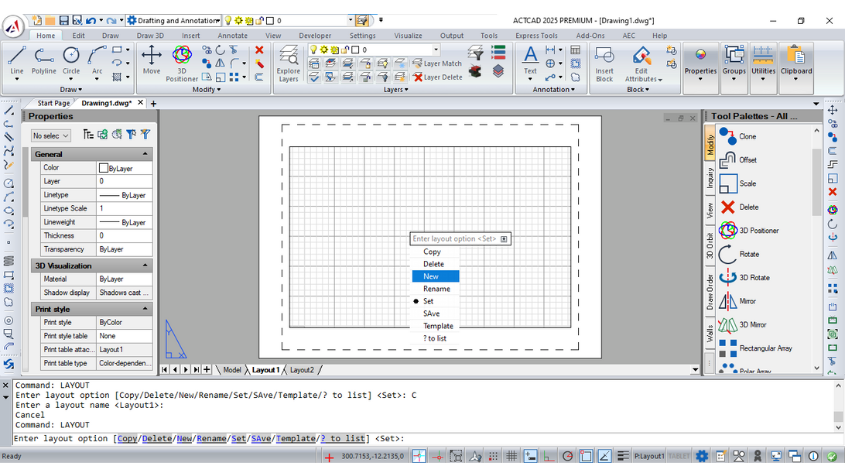845x475 pixels.
Task: Open the settings gear in status bar
Action: [x=702, y=456]
